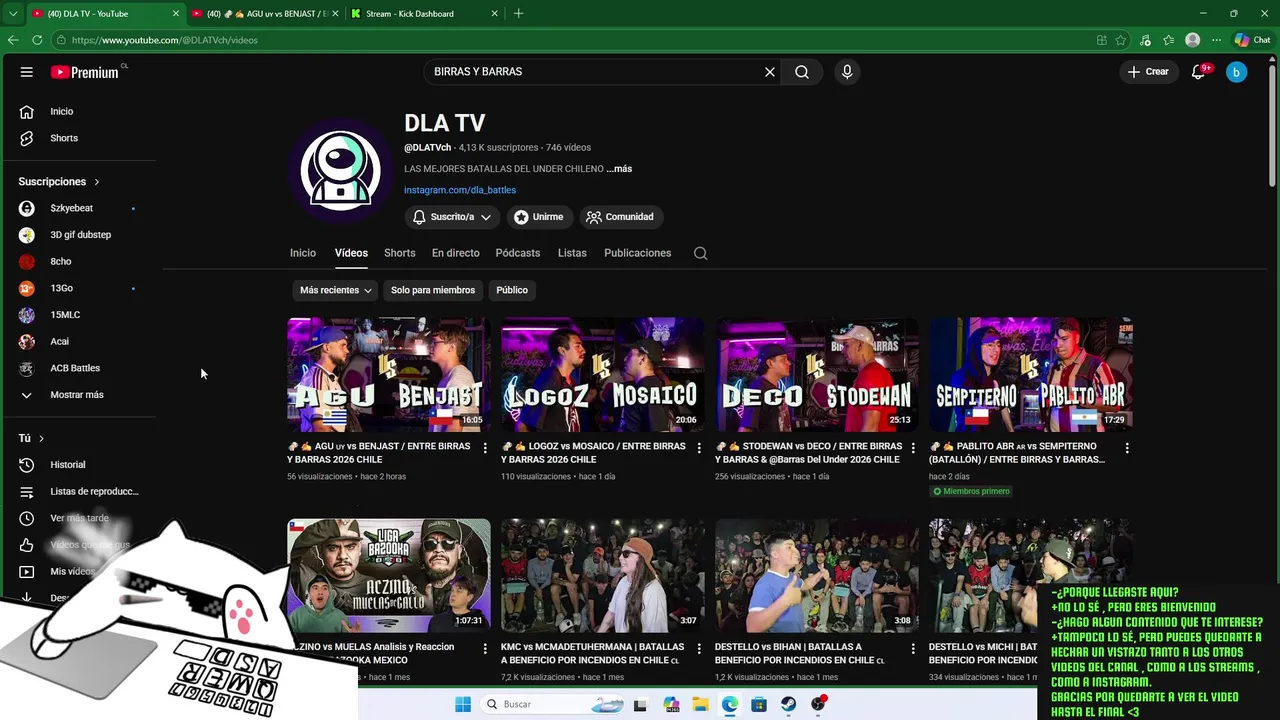Open browser tab list dropdown
The height and width of the screenshot is (720, 1280).
12,14
